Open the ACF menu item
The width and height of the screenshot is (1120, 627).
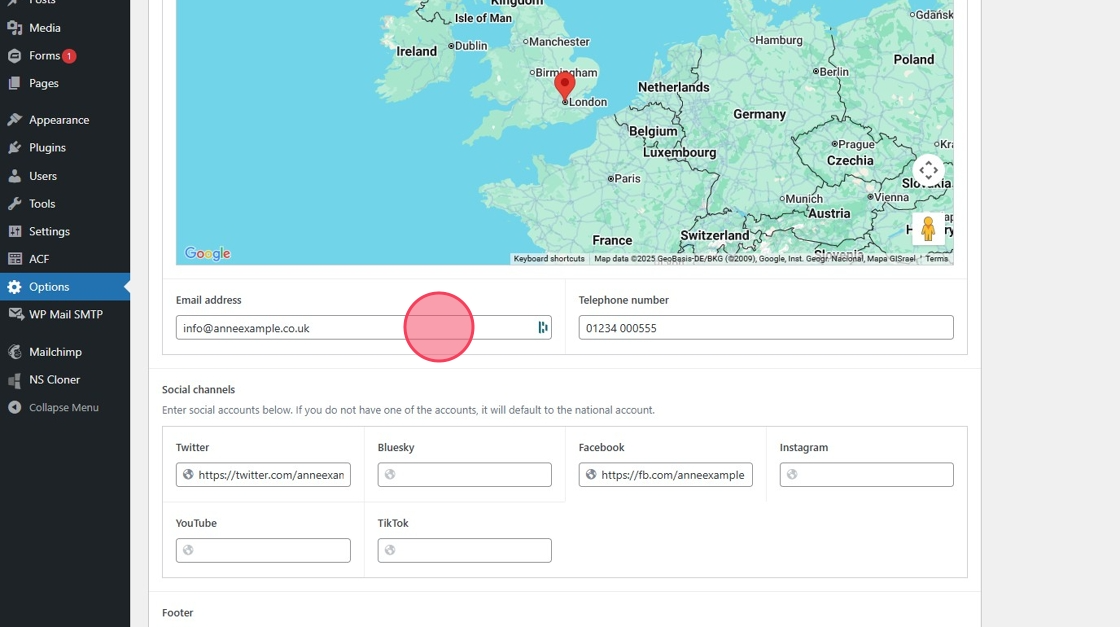[39, 259]
